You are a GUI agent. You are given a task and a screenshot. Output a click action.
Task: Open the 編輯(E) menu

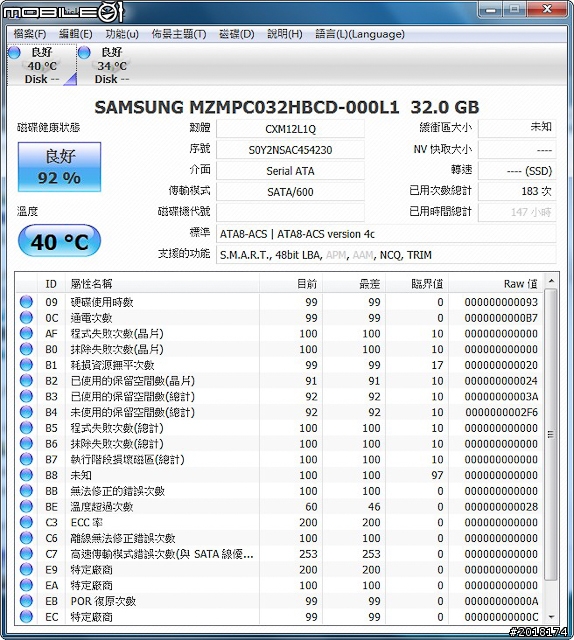(x=76, y=34)
